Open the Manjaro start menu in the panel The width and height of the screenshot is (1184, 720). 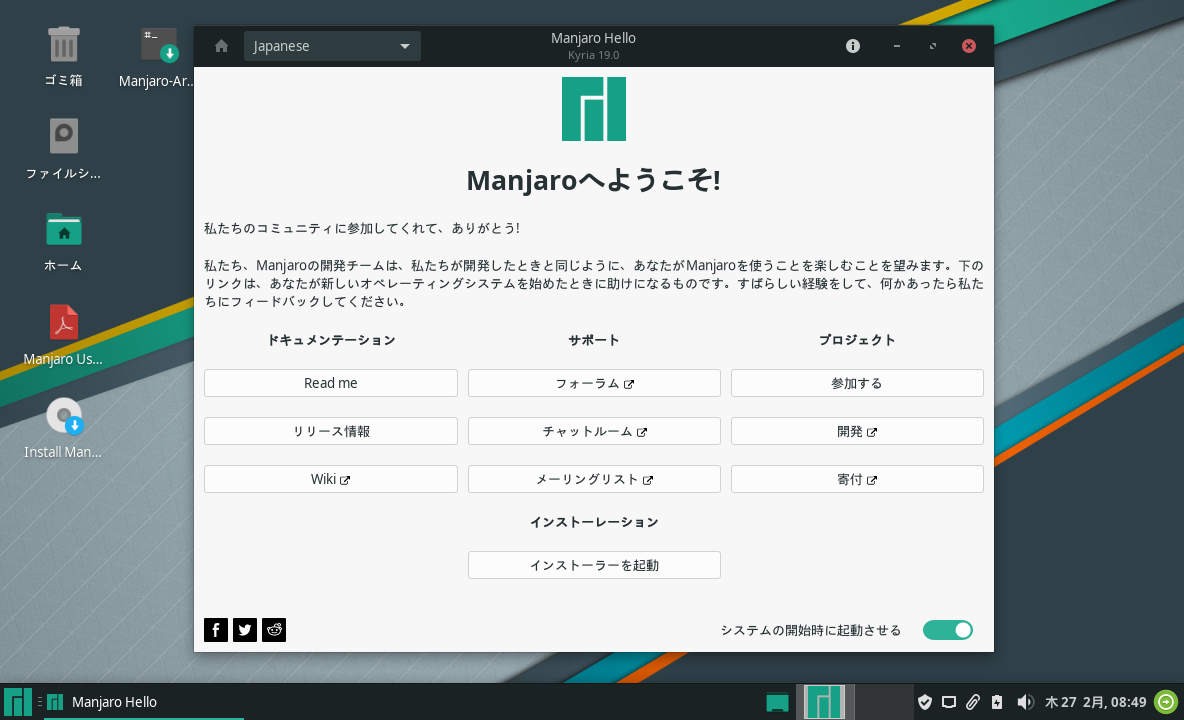[17, 702]
